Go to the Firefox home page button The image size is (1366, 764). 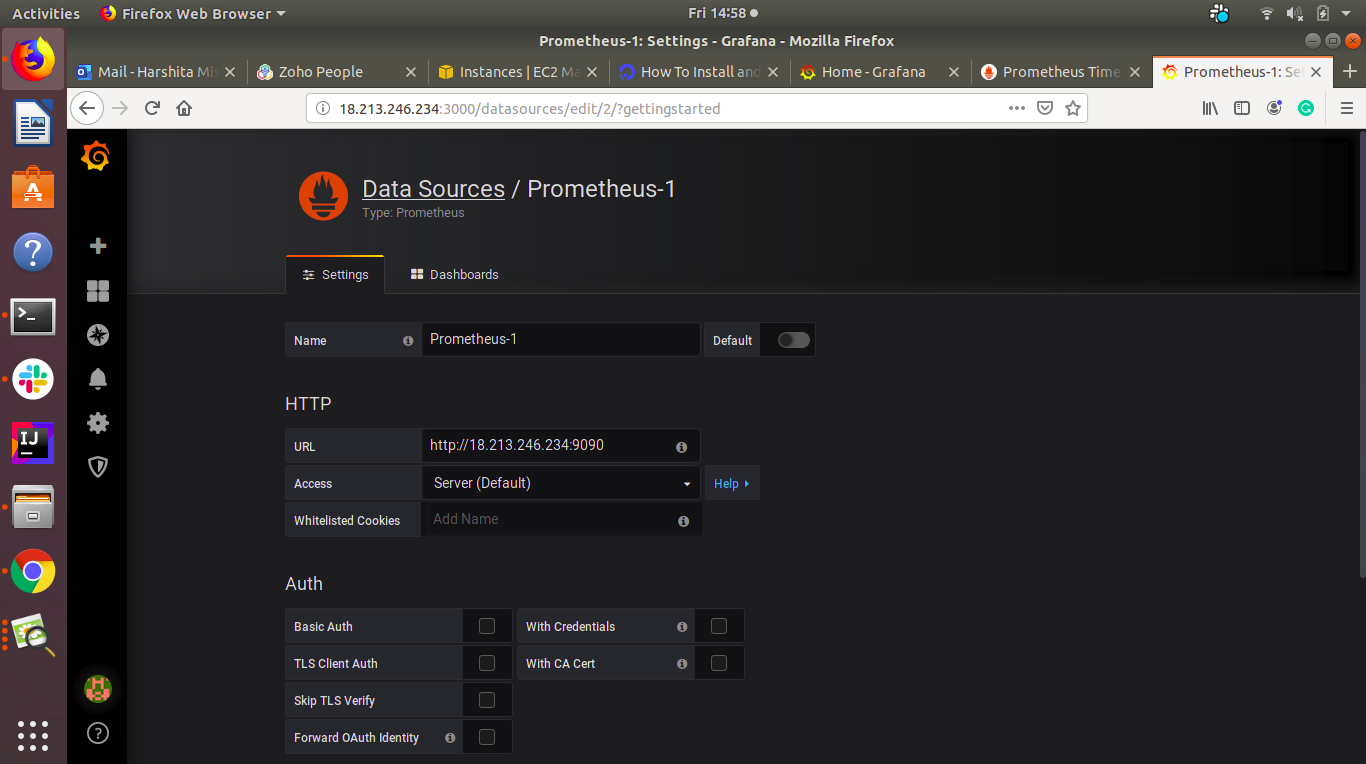pos(184,108)
